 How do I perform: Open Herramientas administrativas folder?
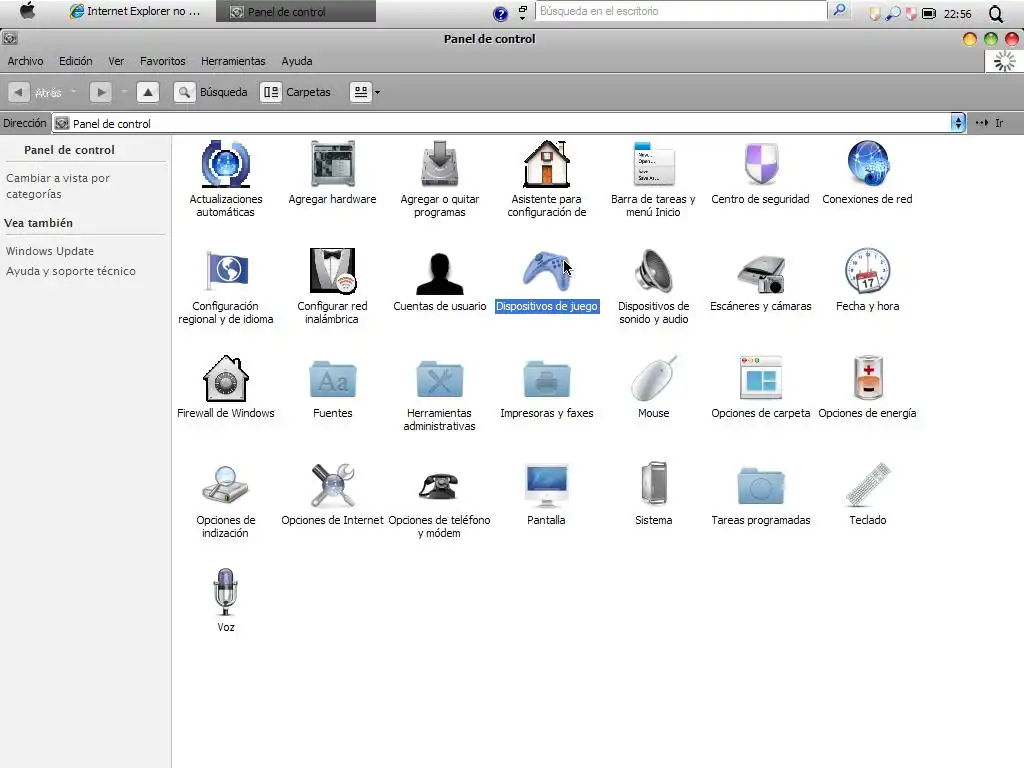tap(440, 379)
